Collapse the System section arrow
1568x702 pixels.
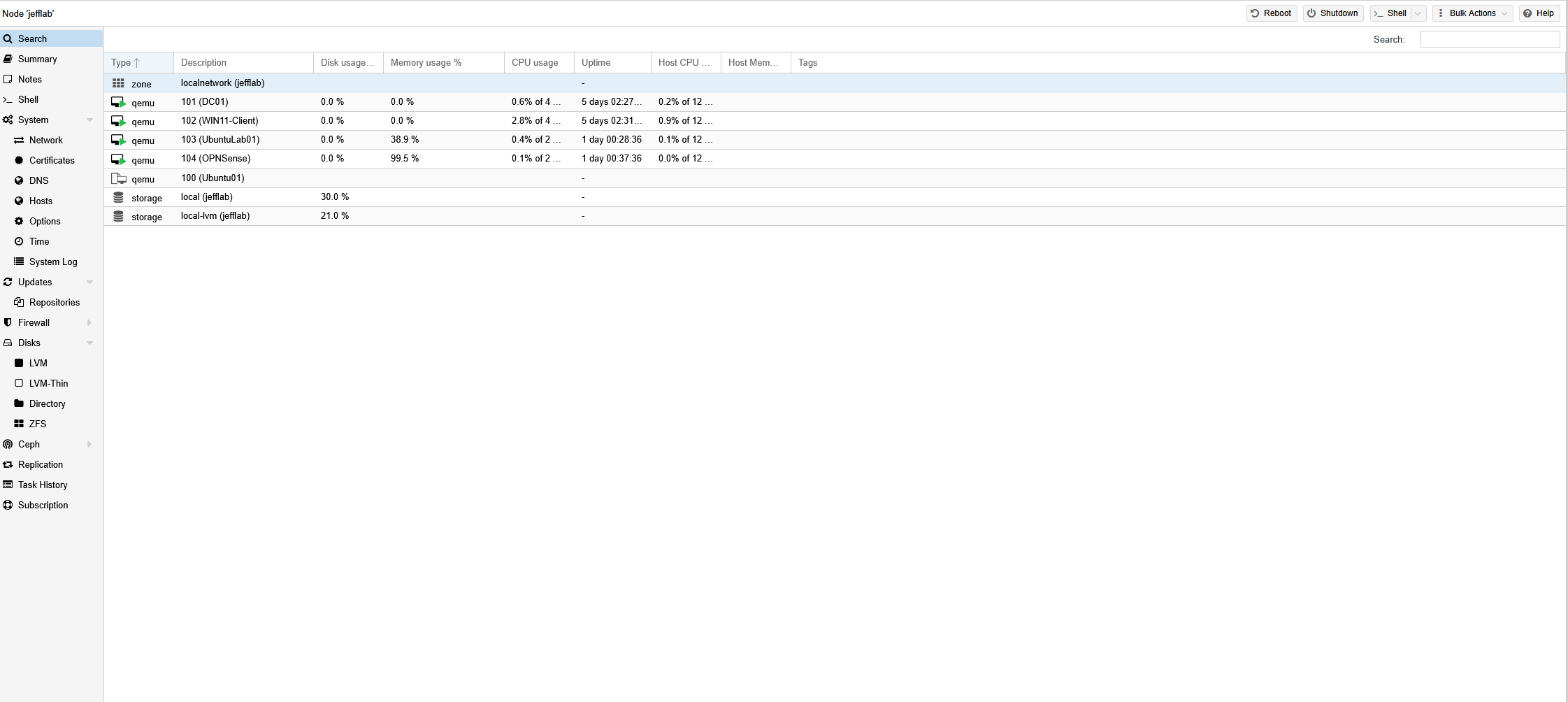(89, 120)
